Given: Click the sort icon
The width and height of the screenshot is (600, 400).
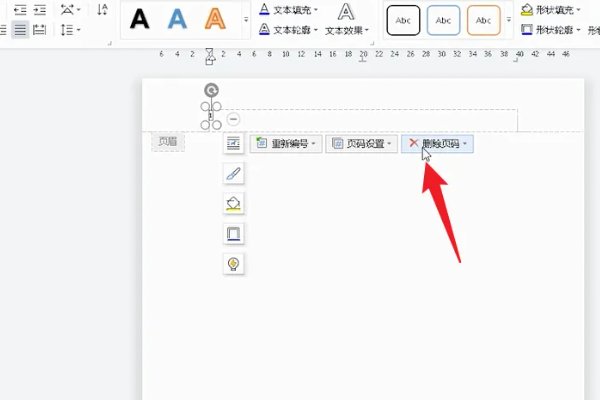Looking at the screenshot, I should tap(102, 10).
